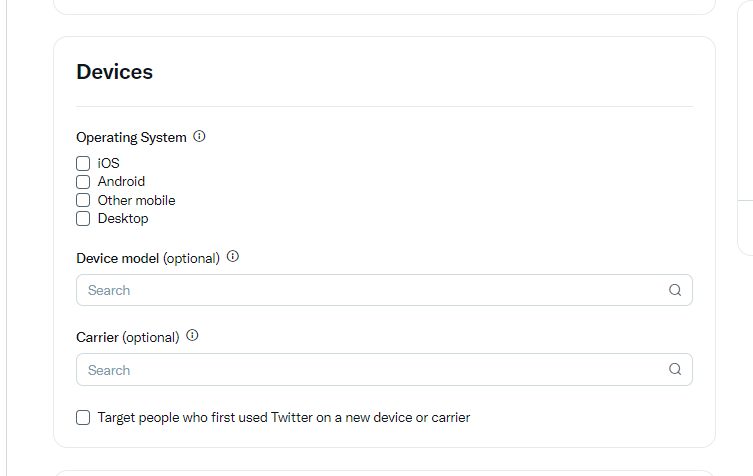
Task: Enable the iOS checkbox
Action: coord(83,163)
